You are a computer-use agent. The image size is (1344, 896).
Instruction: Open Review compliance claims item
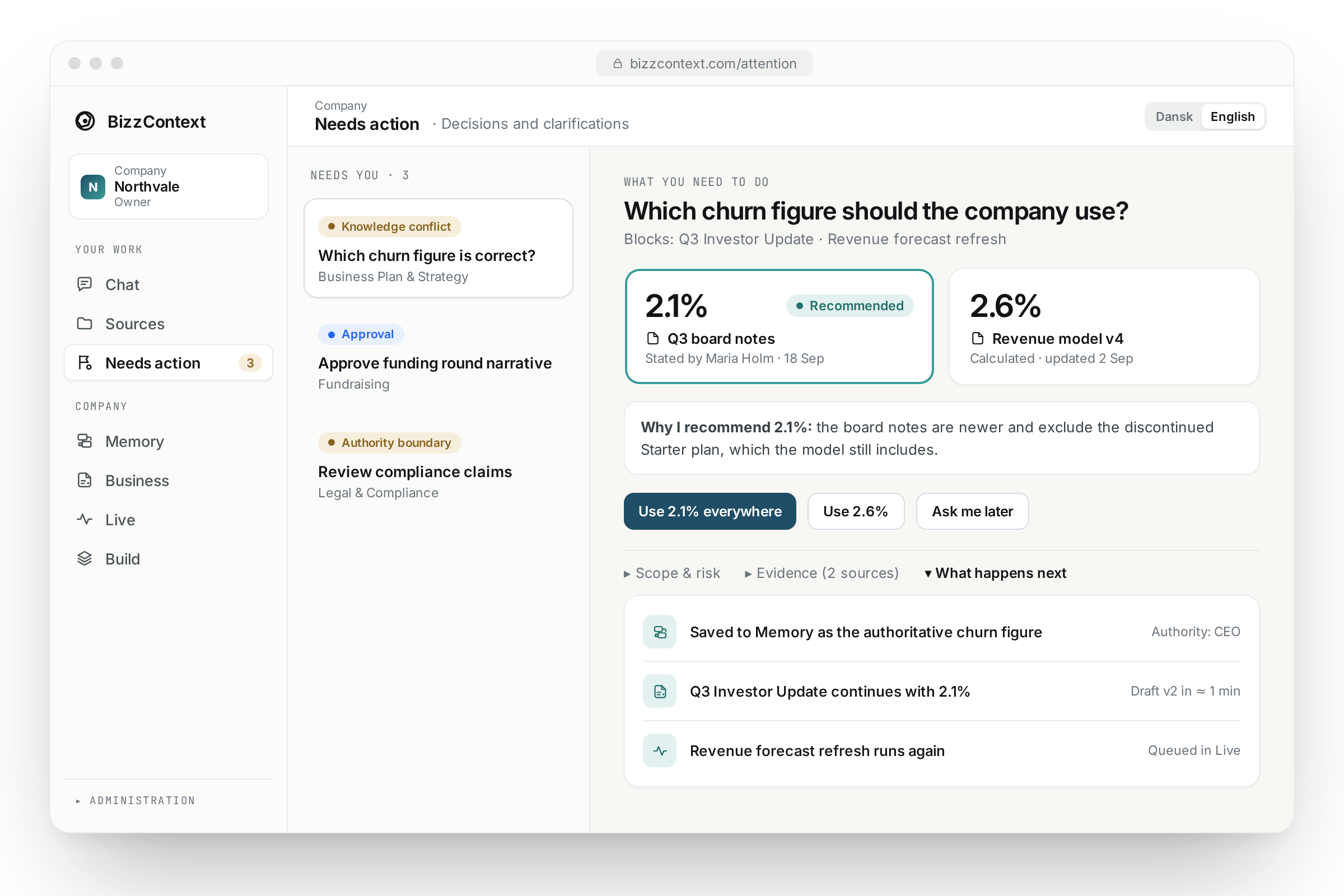pyautogui.click(x=438, y=466)
